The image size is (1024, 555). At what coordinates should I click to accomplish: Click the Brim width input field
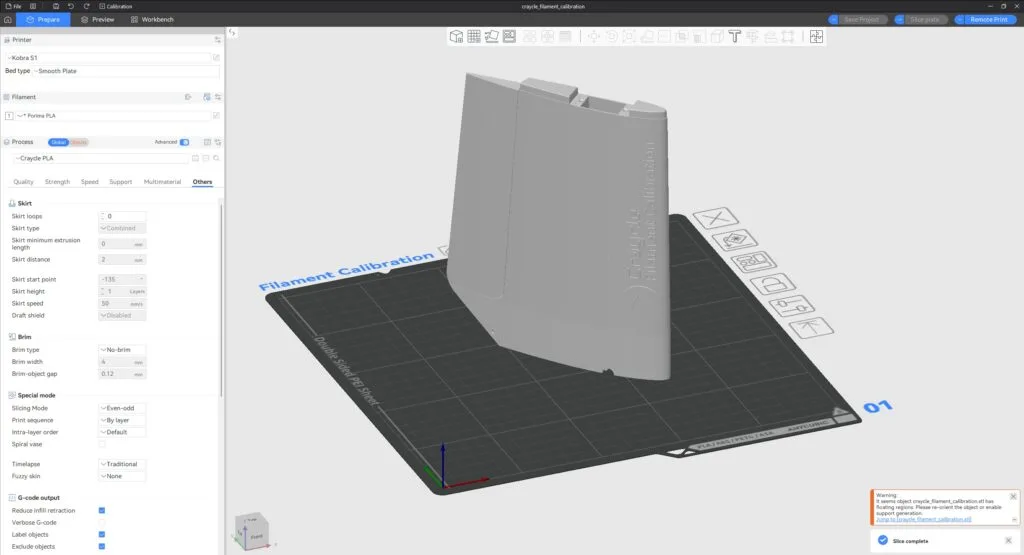coord(115,362)
